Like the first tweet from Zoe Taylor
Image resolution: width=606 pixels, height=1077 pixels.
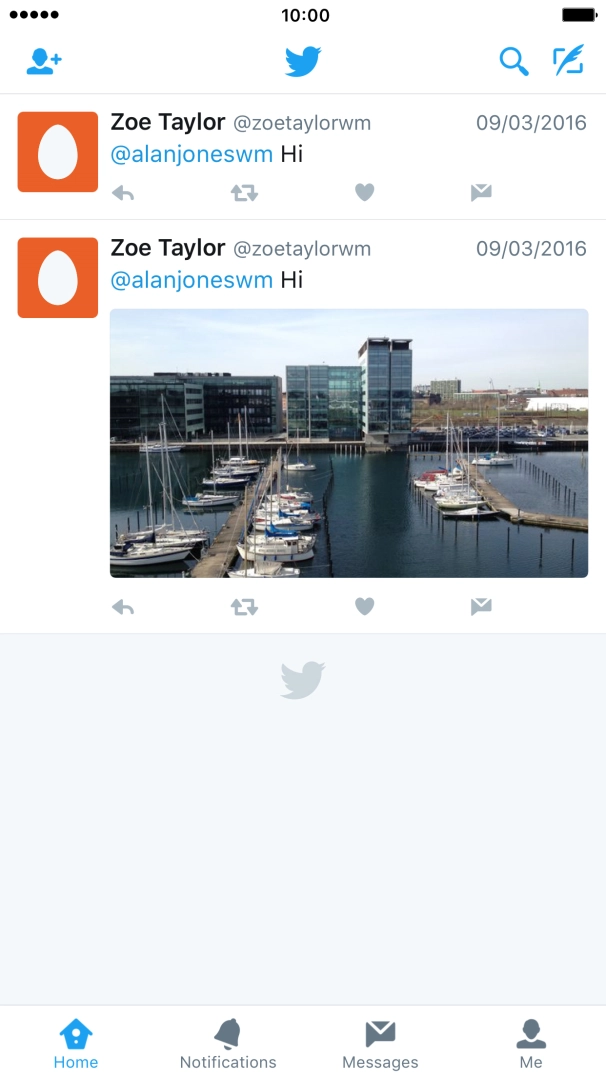363,191
